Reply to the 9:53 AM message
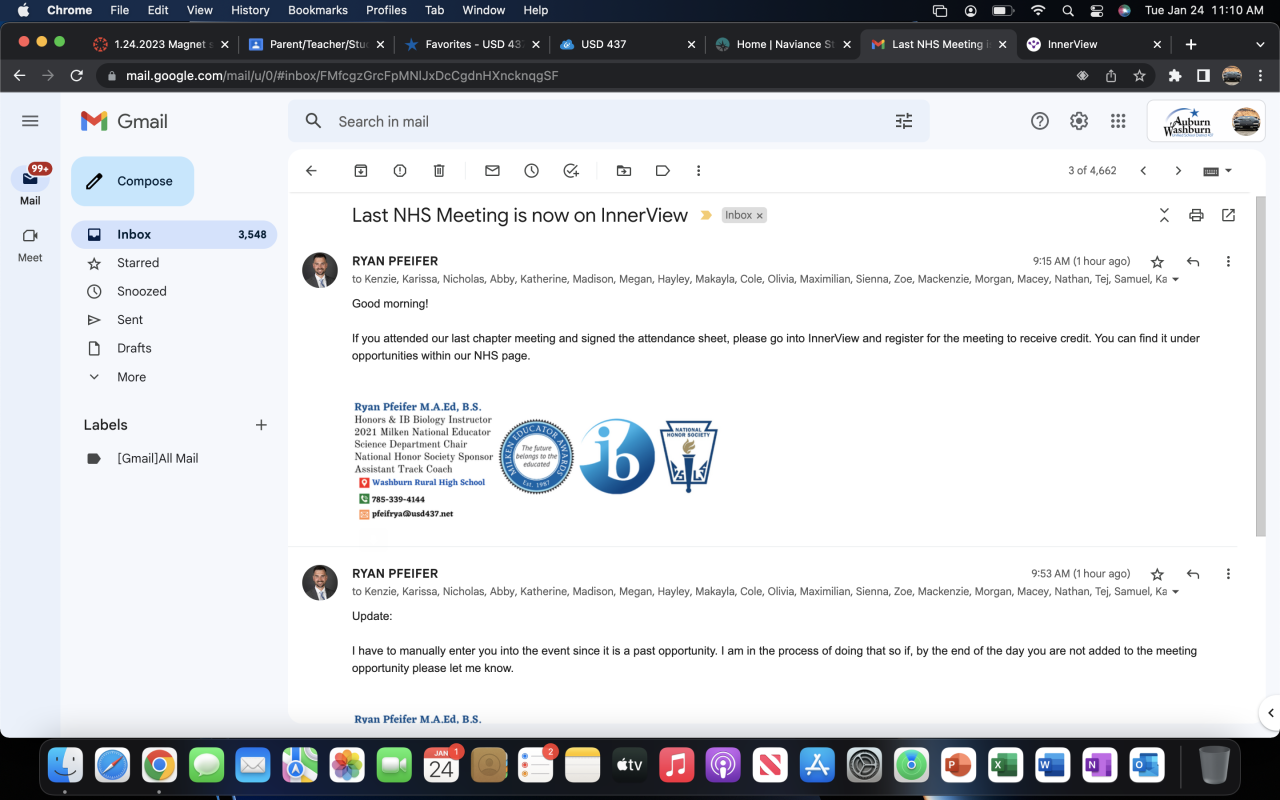The width and height of the screenshot is (1280, 800). [1193, 574]
